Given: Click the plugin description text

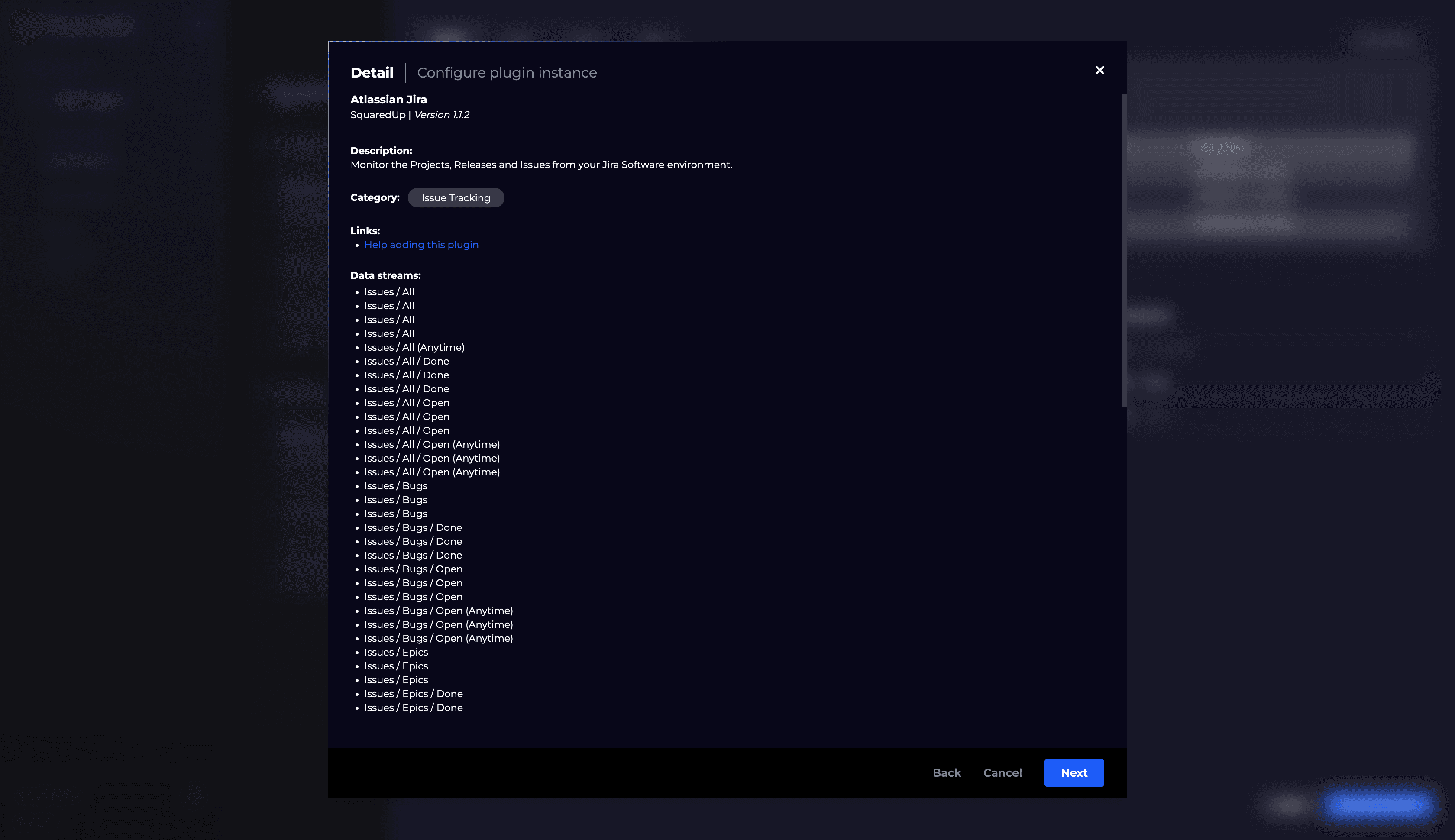Looking at the screenshot, I should click(x=541, y=165).
